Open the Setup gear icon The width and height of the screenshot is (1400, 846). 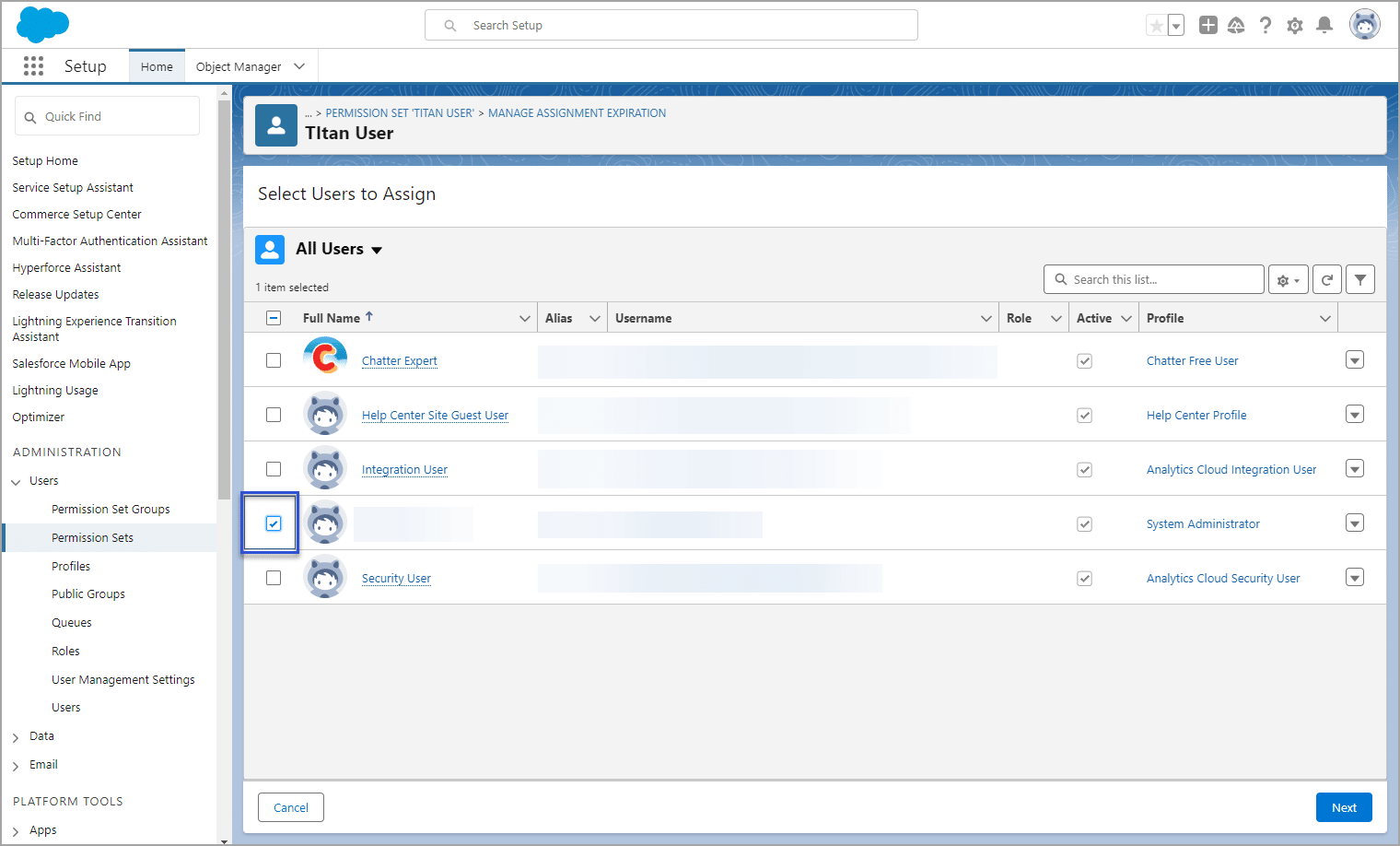(x=1295, y=25)
